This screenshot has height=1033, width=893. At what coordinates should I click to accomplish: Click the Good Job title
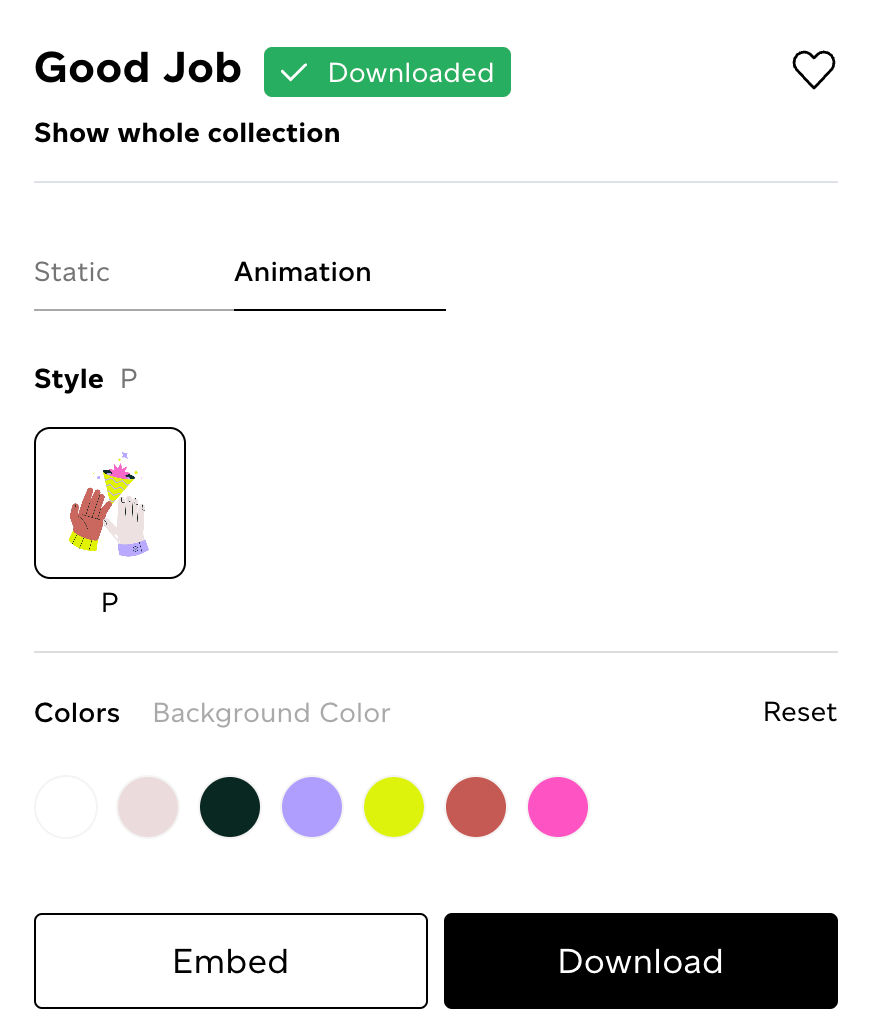pos(138,68)
